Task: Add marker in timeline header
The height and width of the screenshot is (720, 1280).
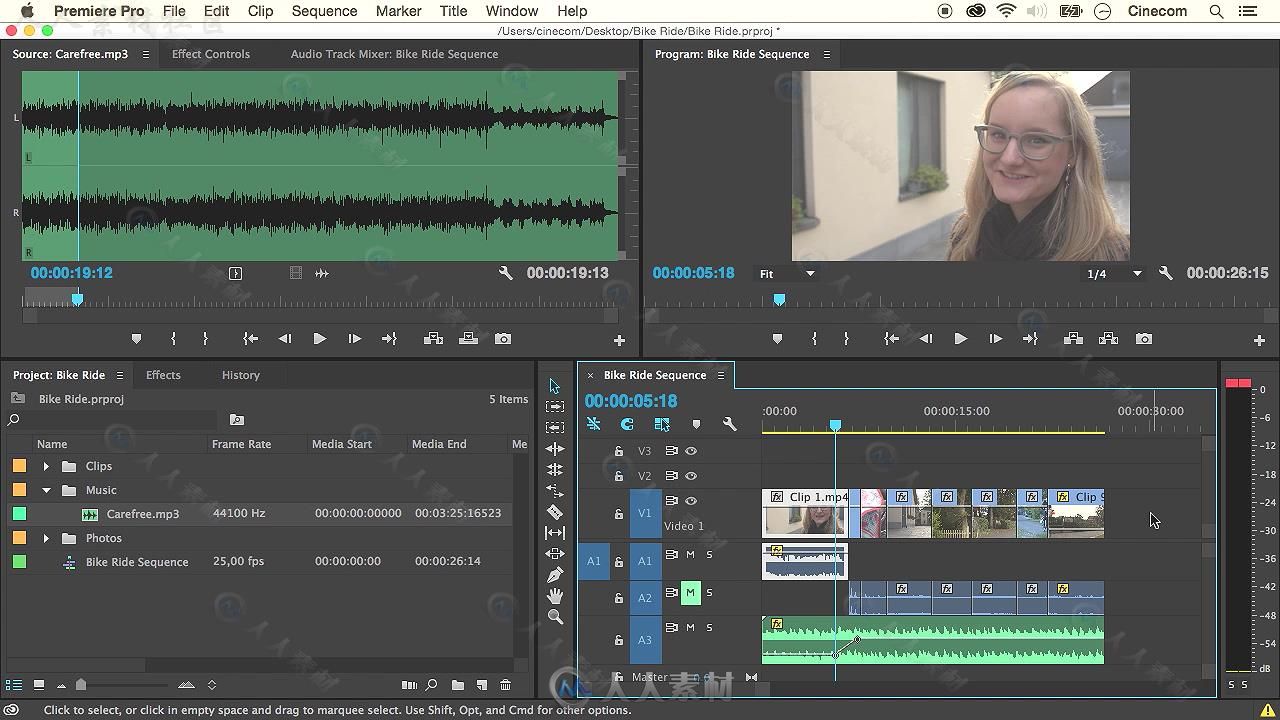Action: [x=696, y=424]
